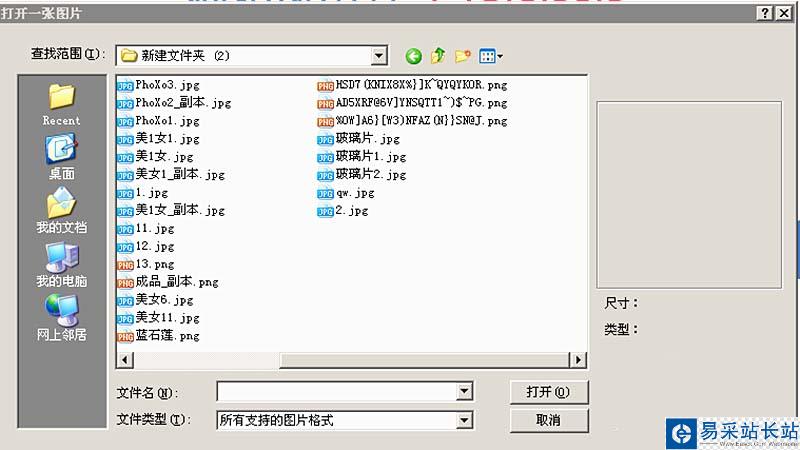This screenshot has width=800, height=450.
Task: Select file 2.jpg
Action: pos(343,211)
